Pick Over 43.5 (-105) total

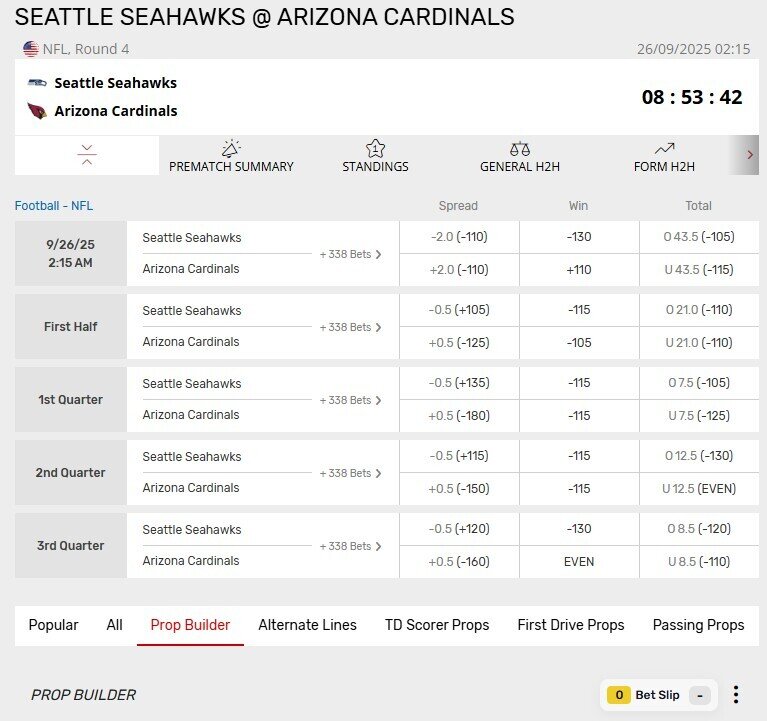point(698,238)
